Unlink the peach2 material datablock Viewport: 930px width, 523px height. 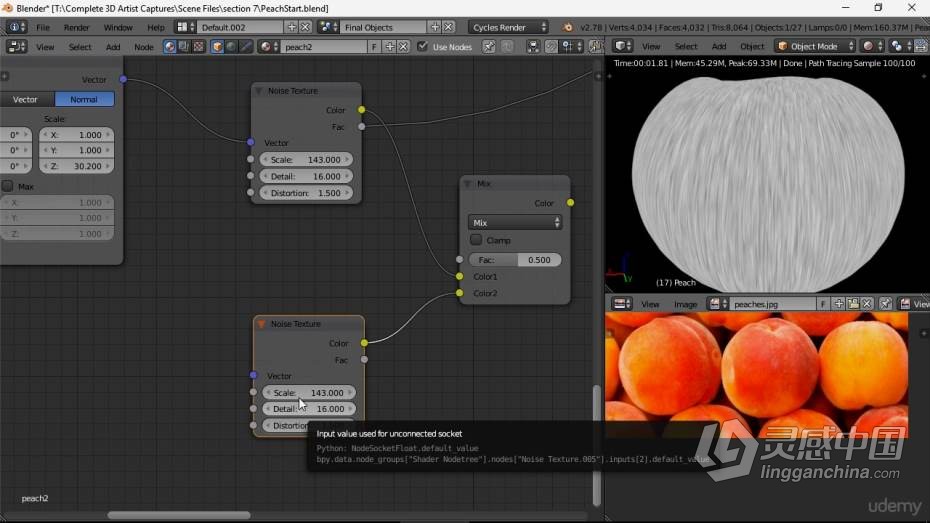pos(403,47)
